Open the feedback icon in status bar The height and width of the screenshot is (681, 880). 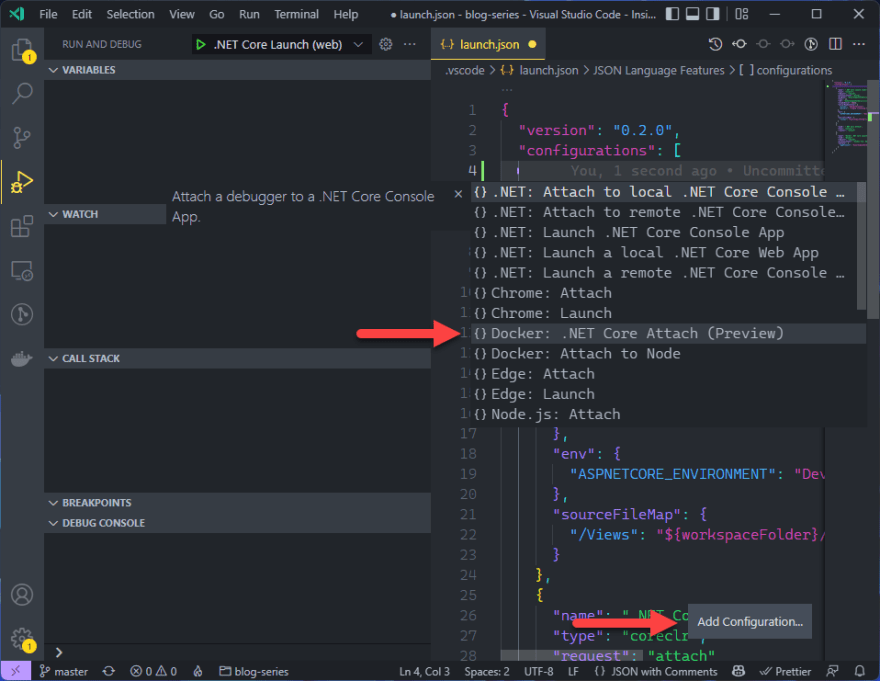pos(833,671)
